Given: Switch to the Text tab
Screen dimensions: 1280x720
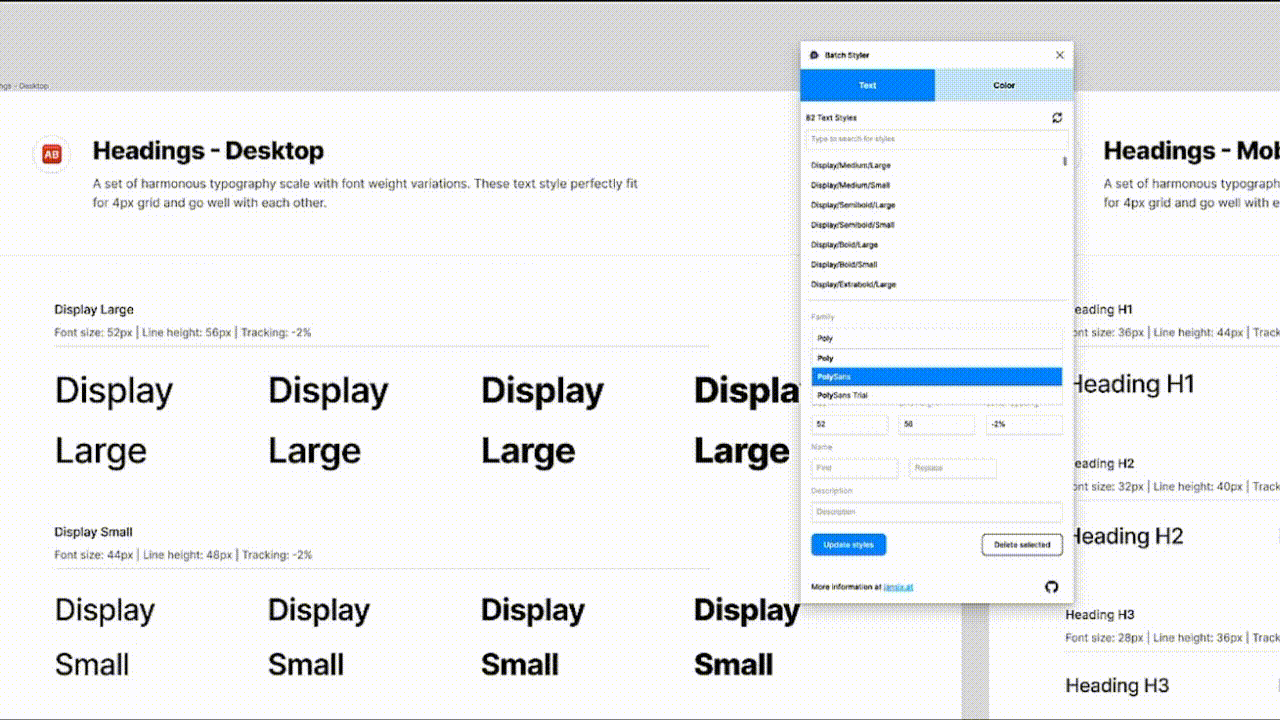Looking at the screenshot, I should coord(867,85).
